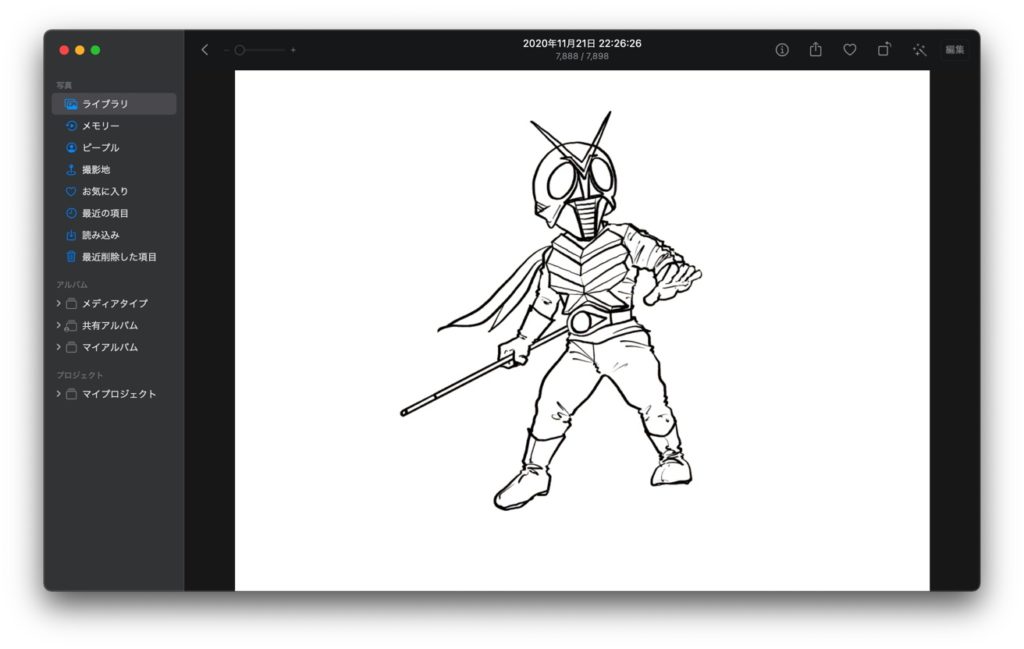Click the マイプロジェクト folder icon
Viewport: 1024px width, 649px height.
coord(71,394)
